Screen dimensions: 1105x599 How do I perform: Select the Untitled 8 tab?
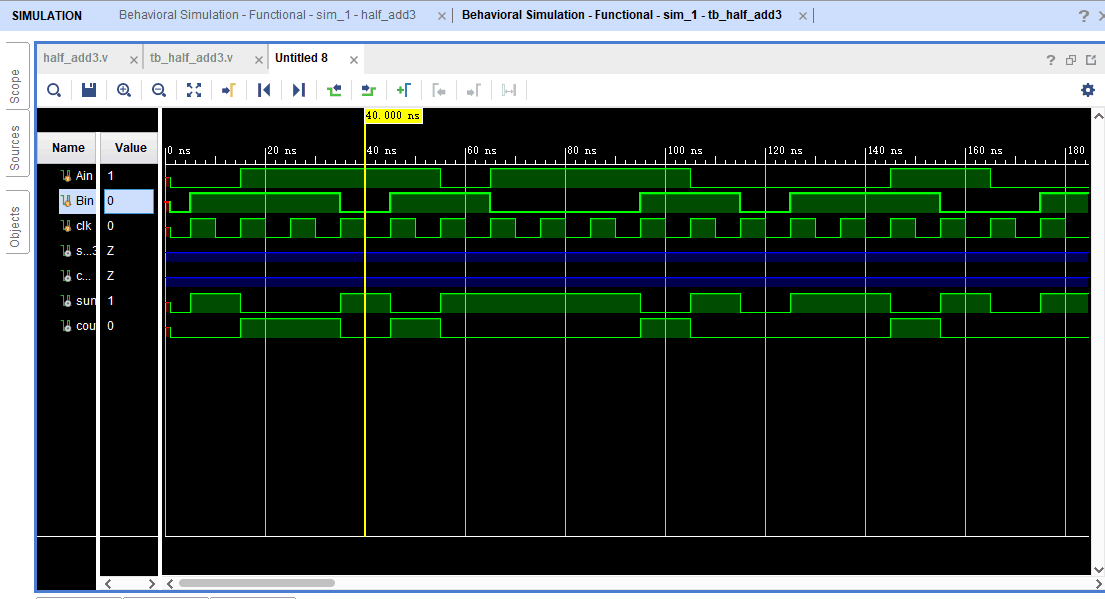302,58
